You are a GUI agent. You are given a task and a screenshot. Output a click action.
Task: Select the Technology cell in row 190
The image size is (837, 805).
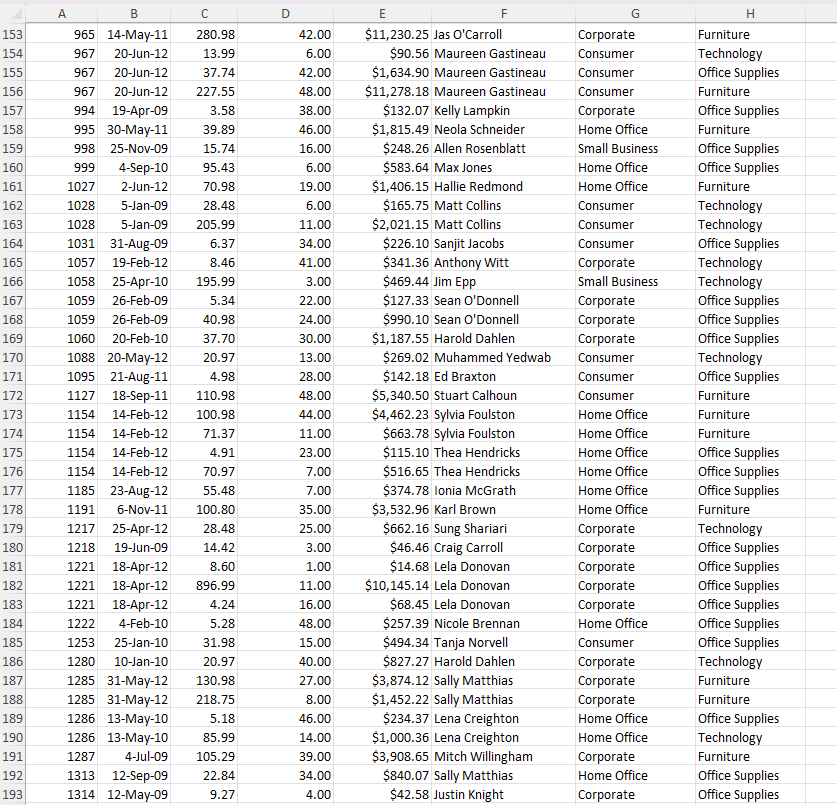[747, 737]
